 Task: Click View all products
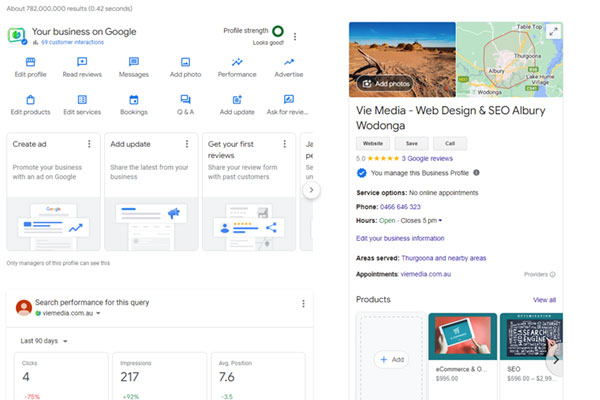tap(544, 300)
